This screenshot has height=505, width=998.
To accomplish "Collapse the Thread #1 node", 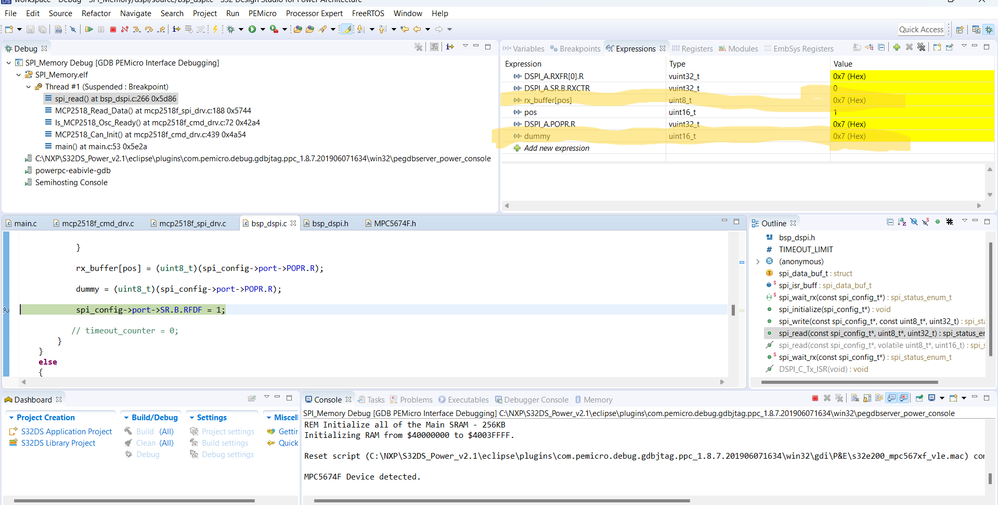I will [x=29, y=87].
